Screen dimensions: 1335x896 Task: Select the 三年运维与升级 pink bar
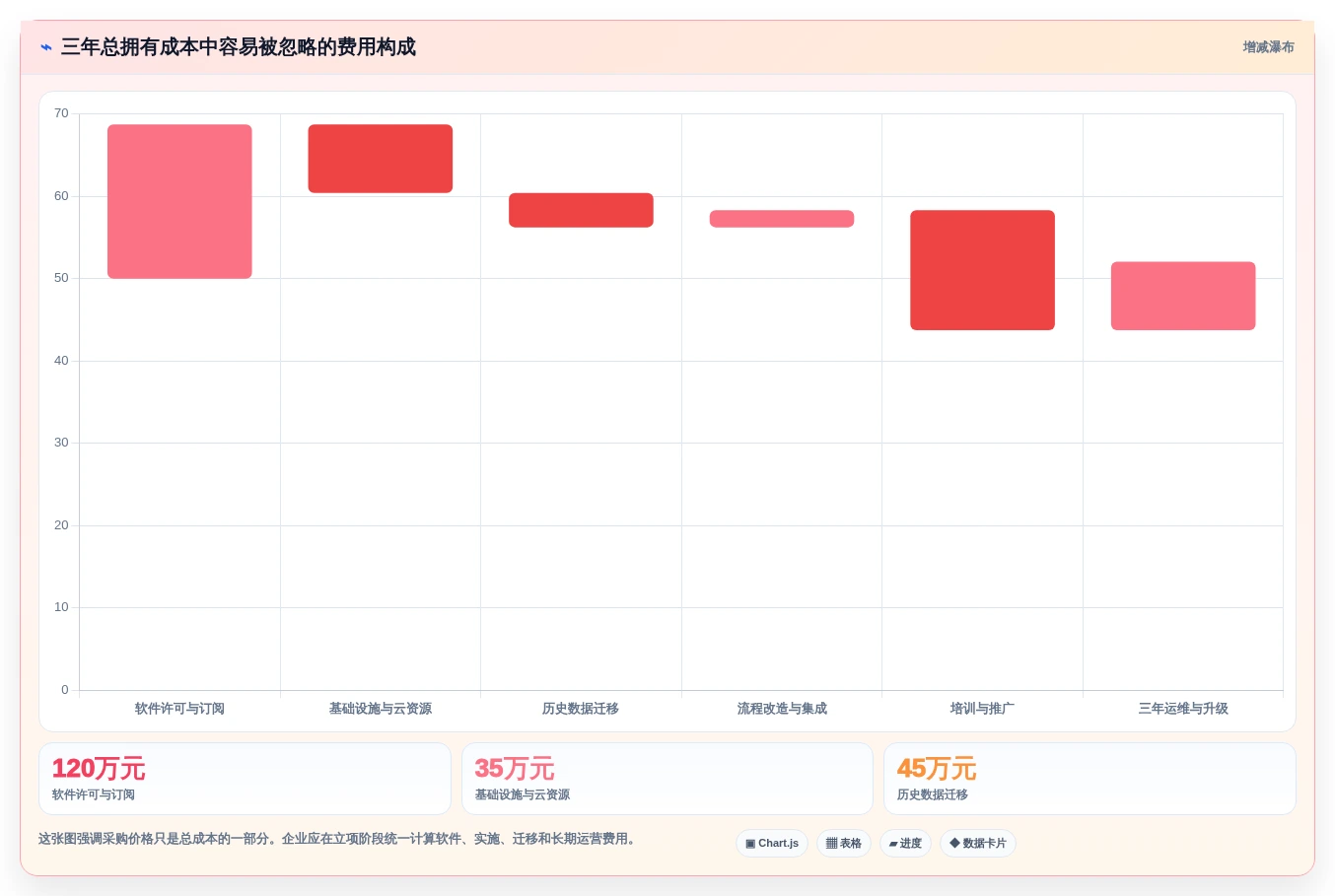coord(1183,296)
